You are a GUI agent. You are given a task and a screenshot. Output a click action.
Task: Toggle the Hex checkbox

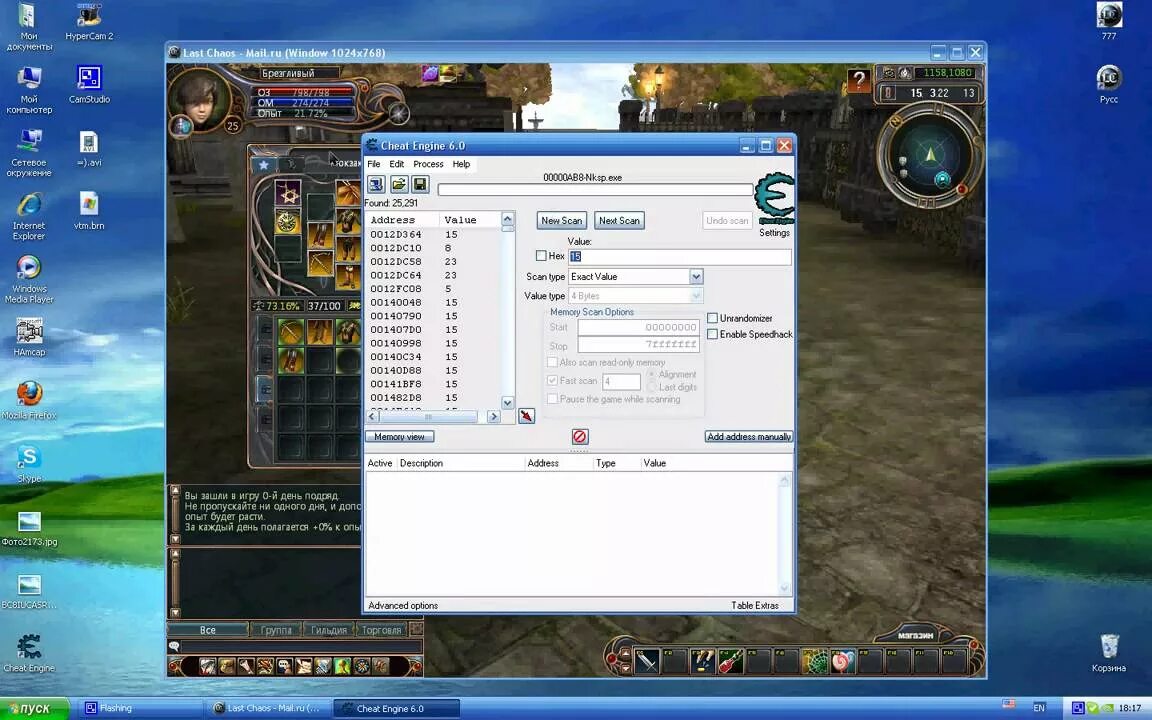click(541, 256)
